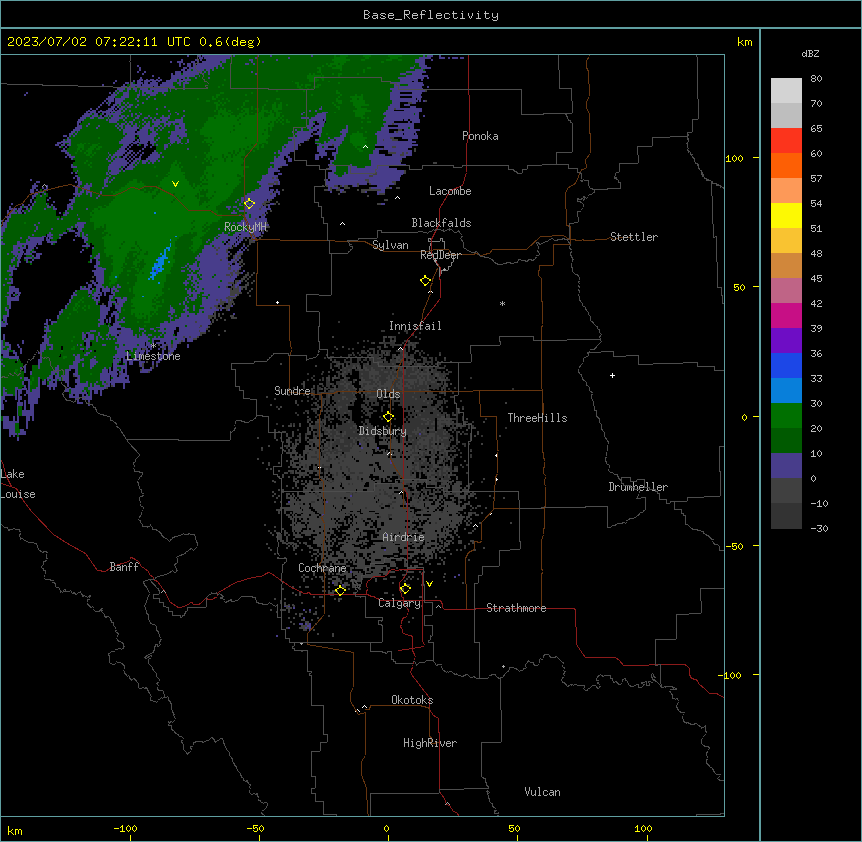Click the dBZ legend heading
Screen dimensions: 862x842
pos(810,53)
